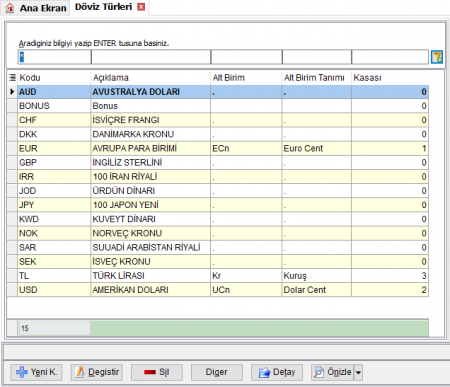450x387 pixels.
Task: Select the USD AMERİKAN DOLARI row
Action: (223, 290)
